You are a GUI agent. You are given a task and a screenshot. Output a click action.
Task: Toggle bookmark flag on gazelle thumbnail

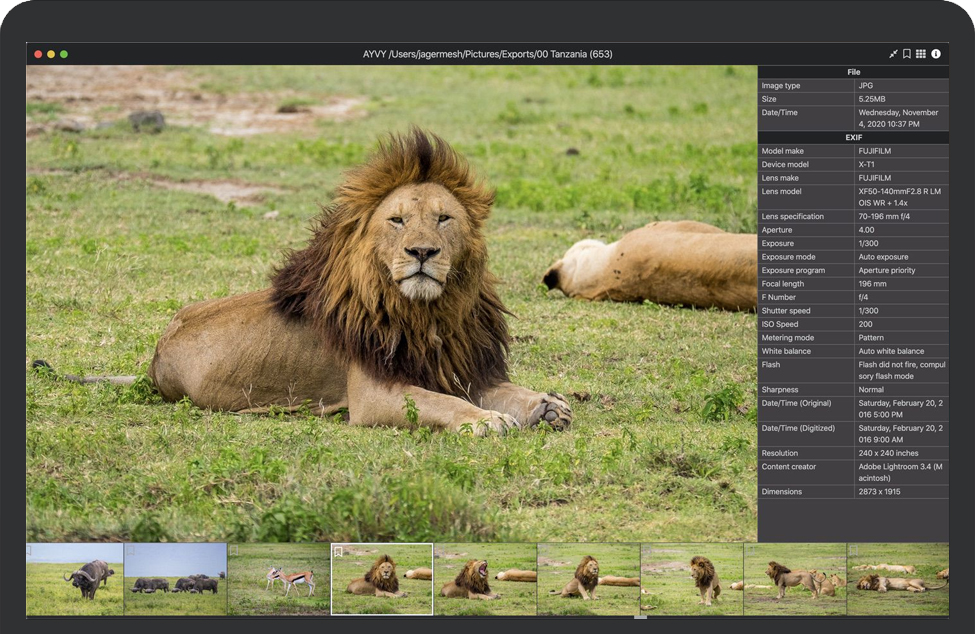[x=235, y=550]
